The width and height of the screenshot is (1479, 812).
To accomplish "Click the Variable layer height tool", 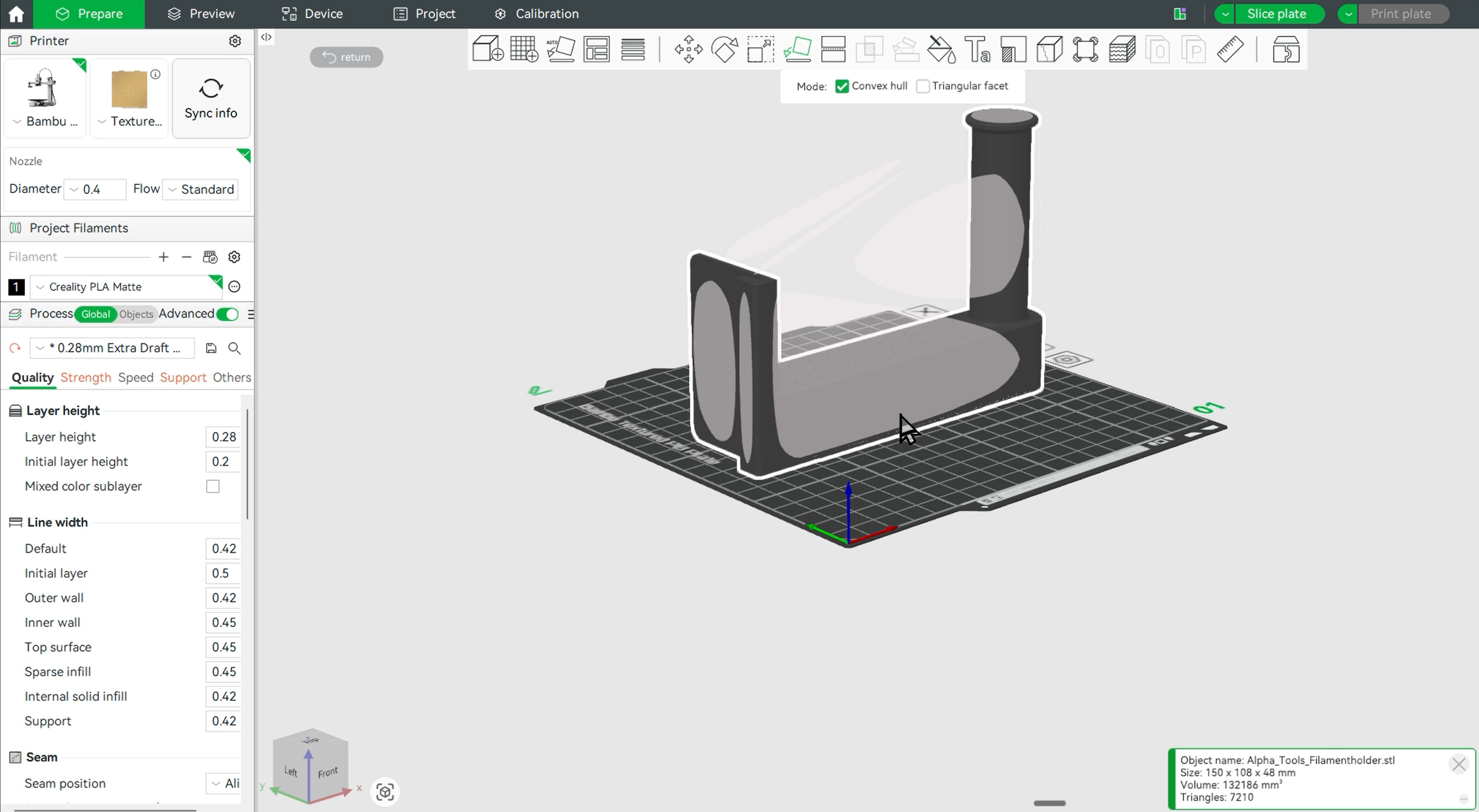I will click(x=1122, y=49).
